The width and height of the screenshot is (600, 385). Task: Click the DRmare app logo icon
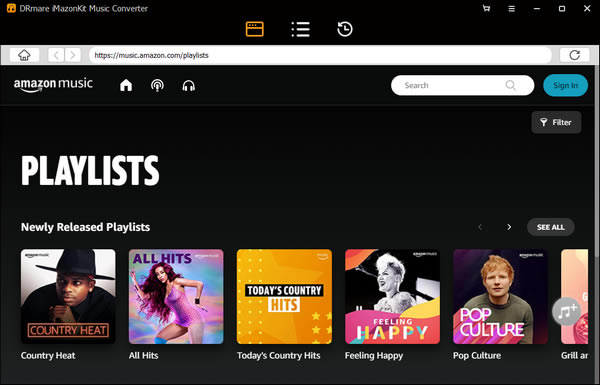coord(11,8)
